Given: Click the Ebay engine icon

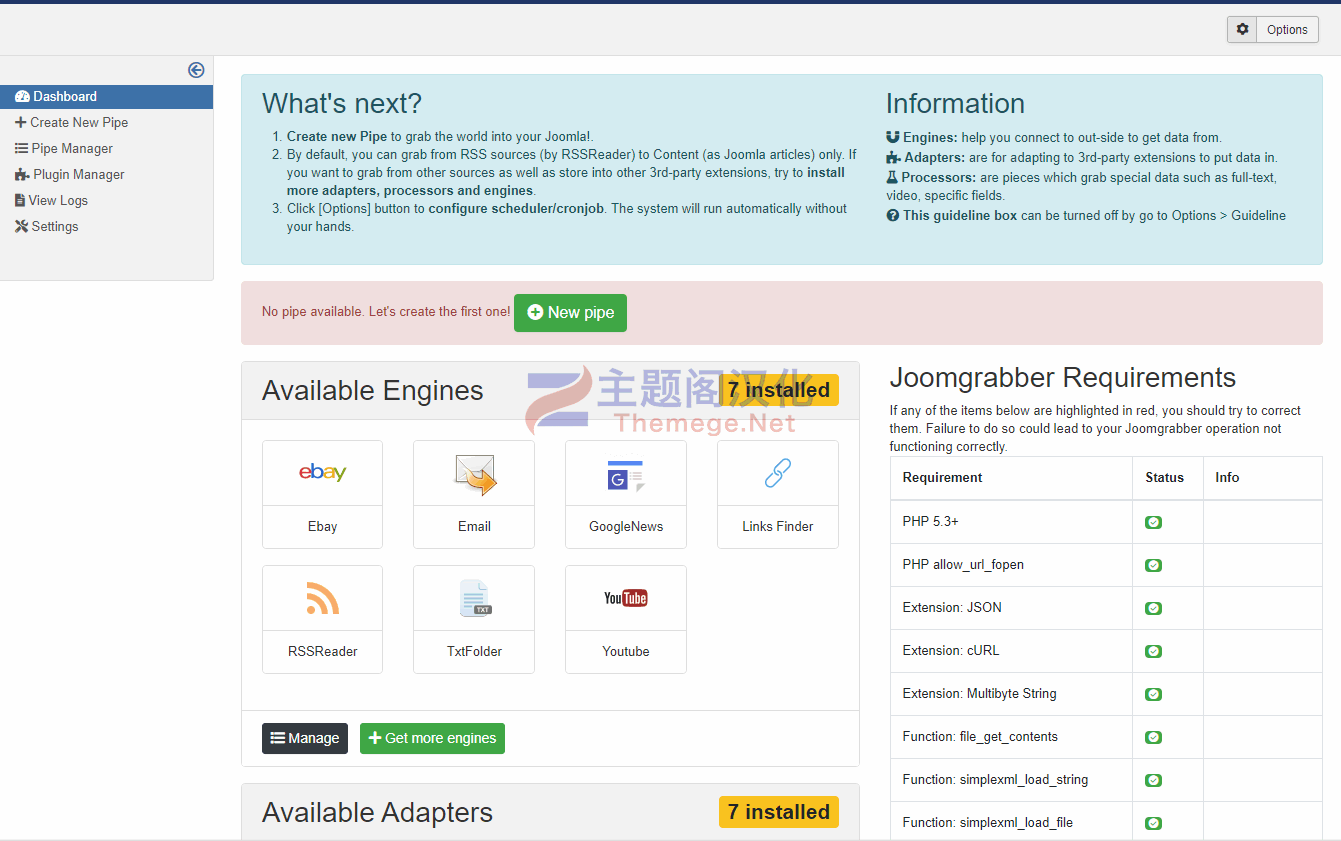Looking at the screenshot, I should [322, 473].
